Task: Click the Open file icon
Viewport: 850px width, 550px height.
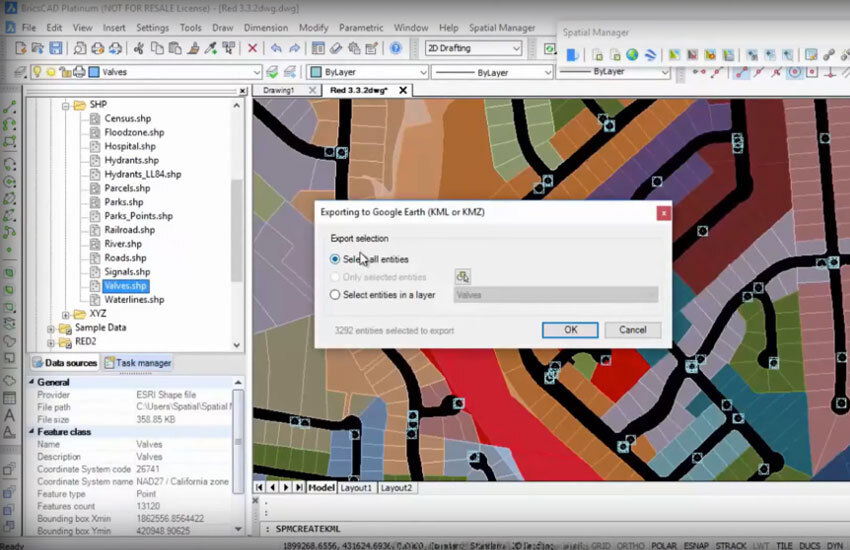Action: (x=38, y=48)
